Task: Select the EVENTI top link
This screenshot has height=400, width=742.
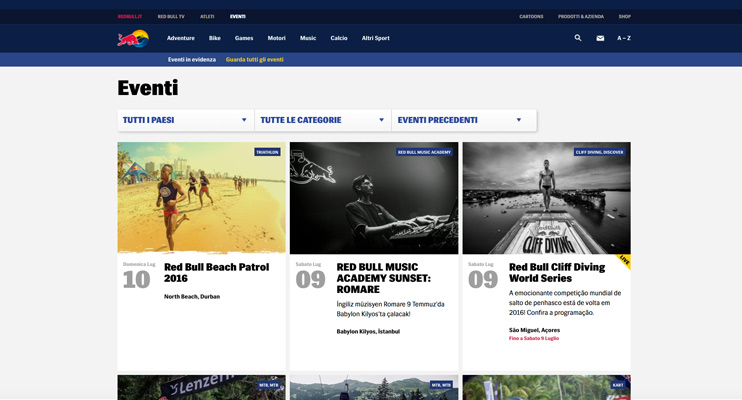Action: (238, 17)
